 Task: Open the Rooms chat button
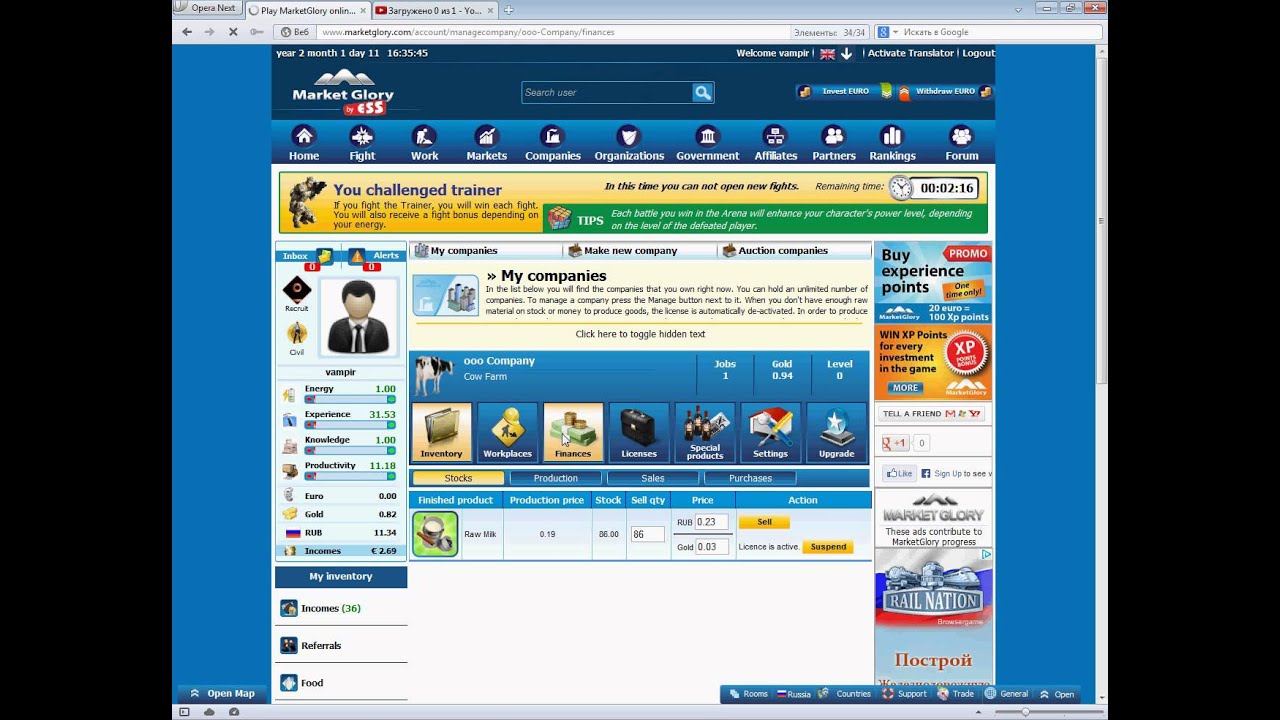[x=749, y=694]
